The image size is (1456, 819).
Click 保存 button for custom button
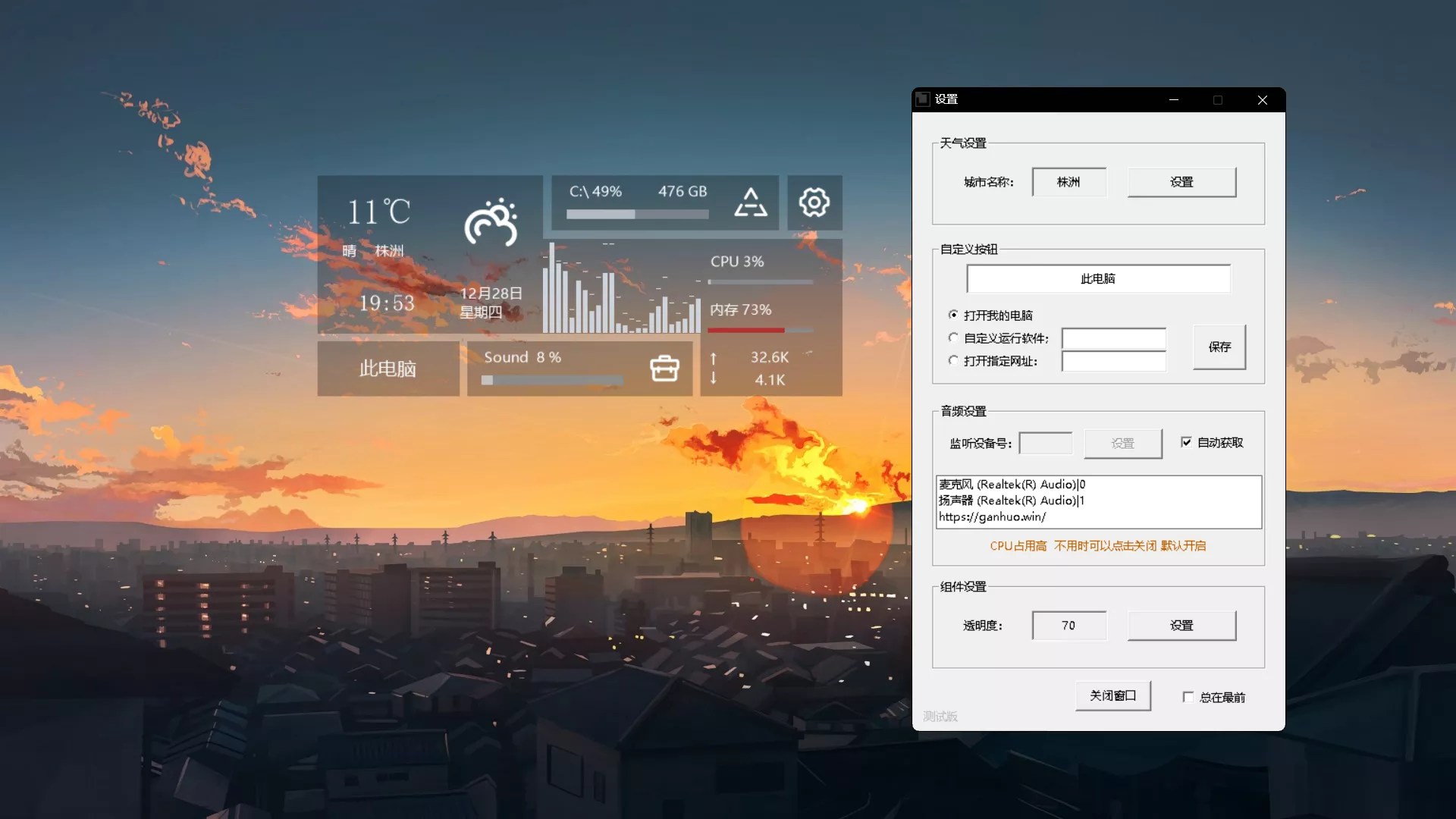pyautogui.click(x=1219, y=347)
